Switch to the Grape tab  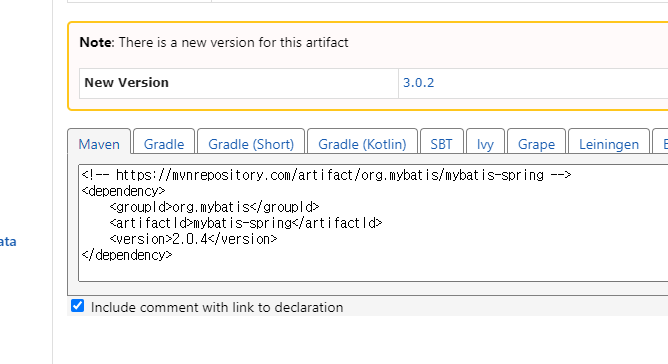tap(536, 144)
